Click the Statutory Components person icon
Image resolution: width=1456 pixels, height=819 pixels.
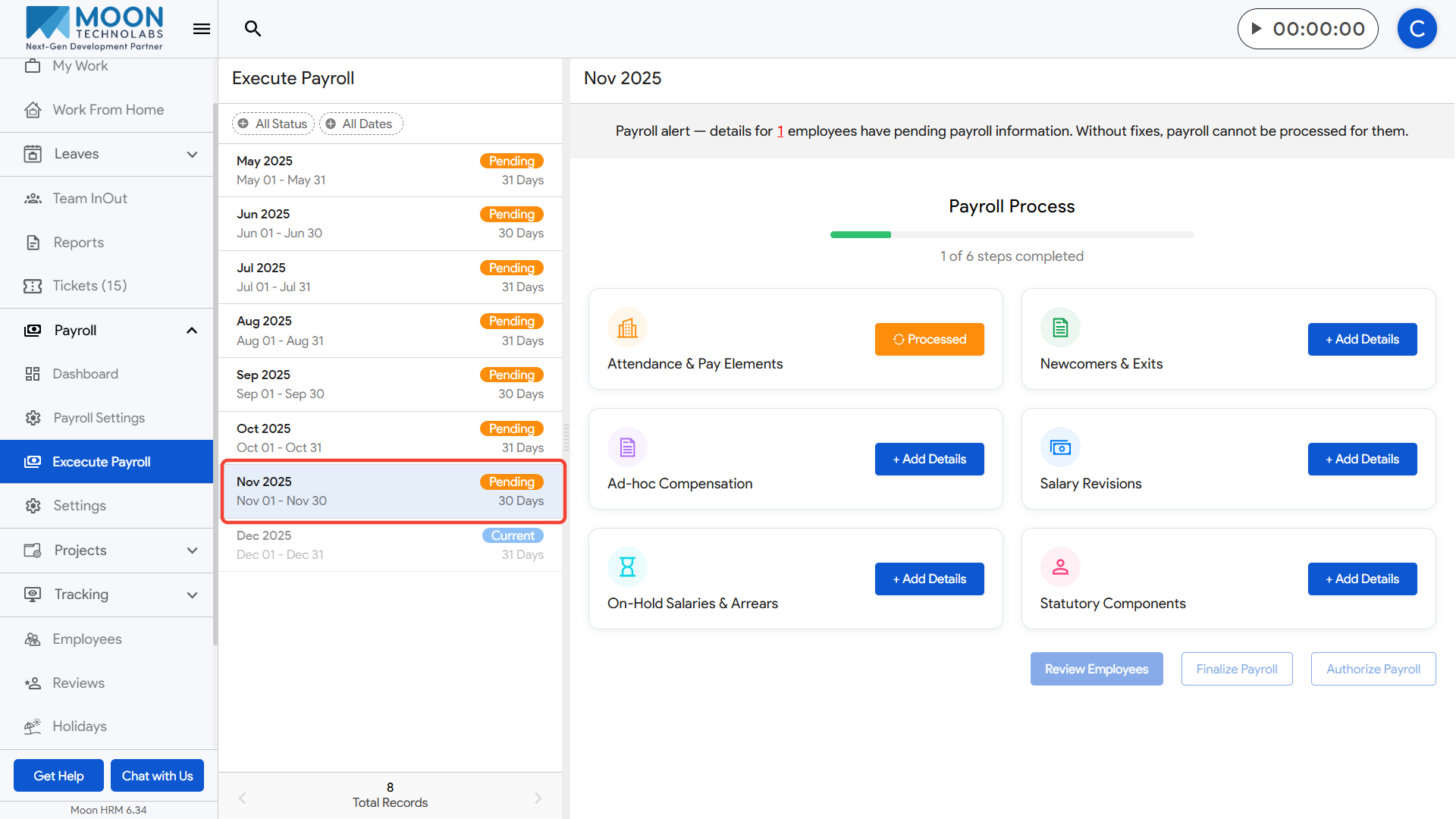coord(1060,567)
